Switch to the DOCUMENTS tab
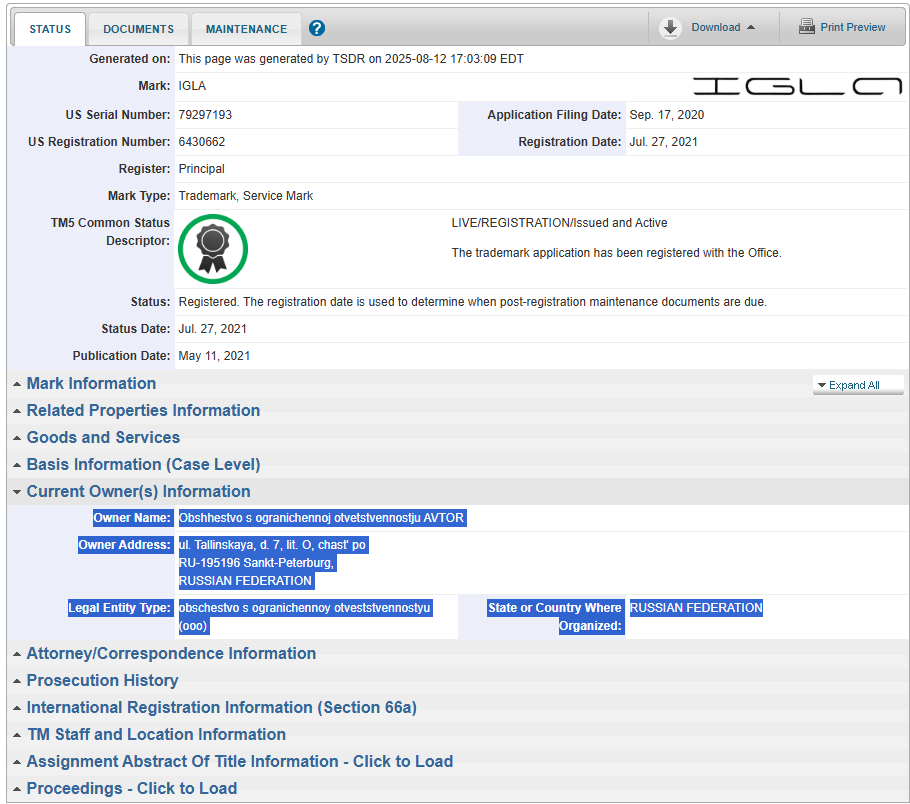This screenshot has width=910, height=804. 137,29
